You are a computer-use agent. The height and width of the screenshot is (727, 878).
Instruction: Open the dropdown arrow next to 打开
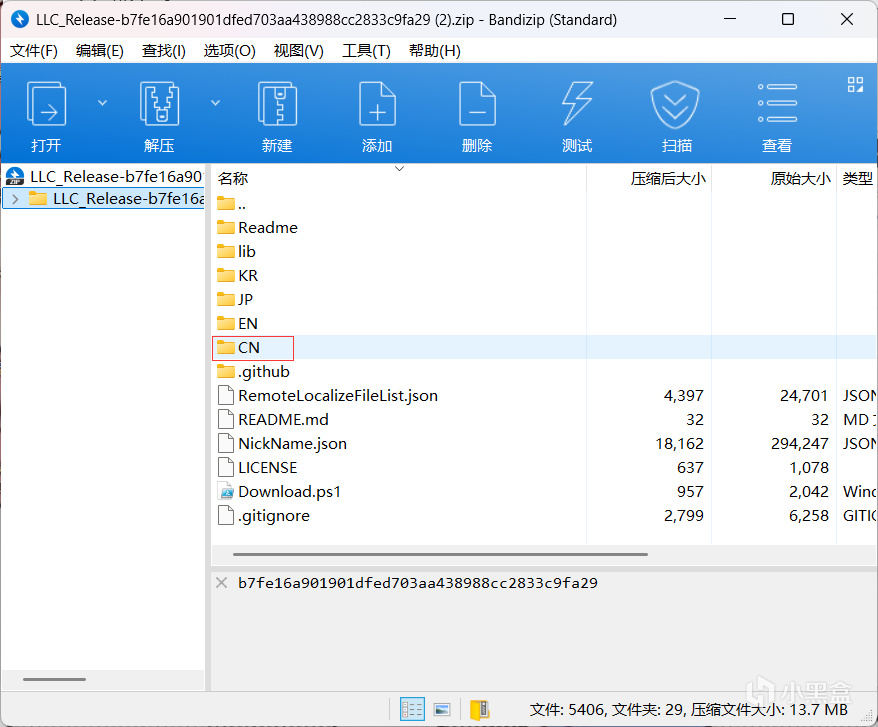pyautogui.click(x=102, y=103)
